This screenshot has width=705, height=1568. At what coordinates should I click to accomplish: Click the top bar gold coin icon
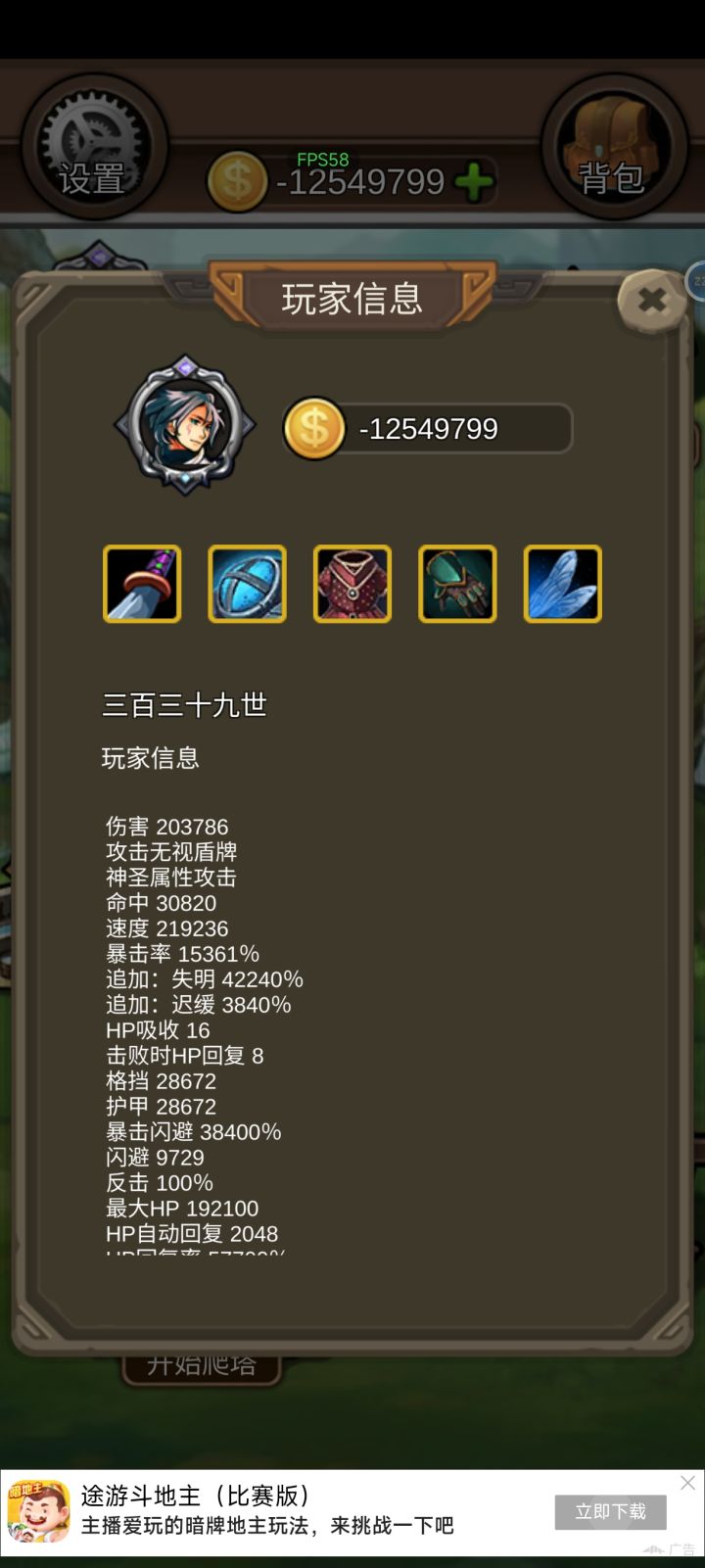pyautogui.click(x=237, y=182)
